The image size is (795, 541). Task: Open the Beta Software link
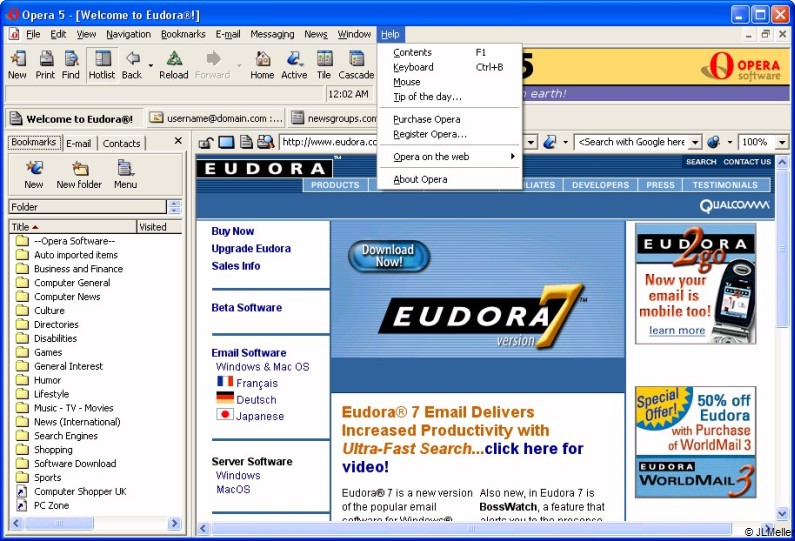click(x=246, y=307)
